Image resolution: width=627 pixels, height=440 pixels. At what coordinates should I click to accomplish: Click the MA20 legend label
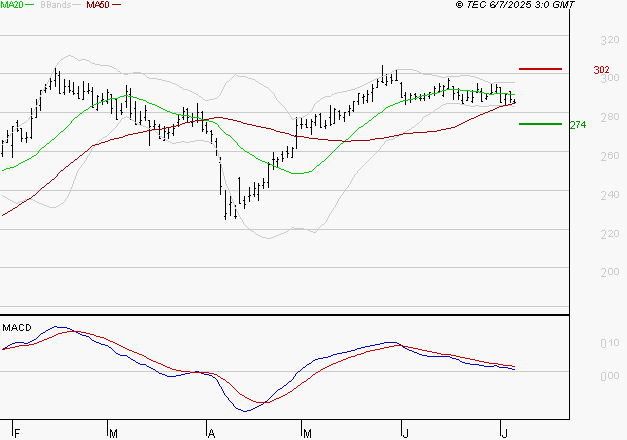pyautogui.click(x=11, y=6)
